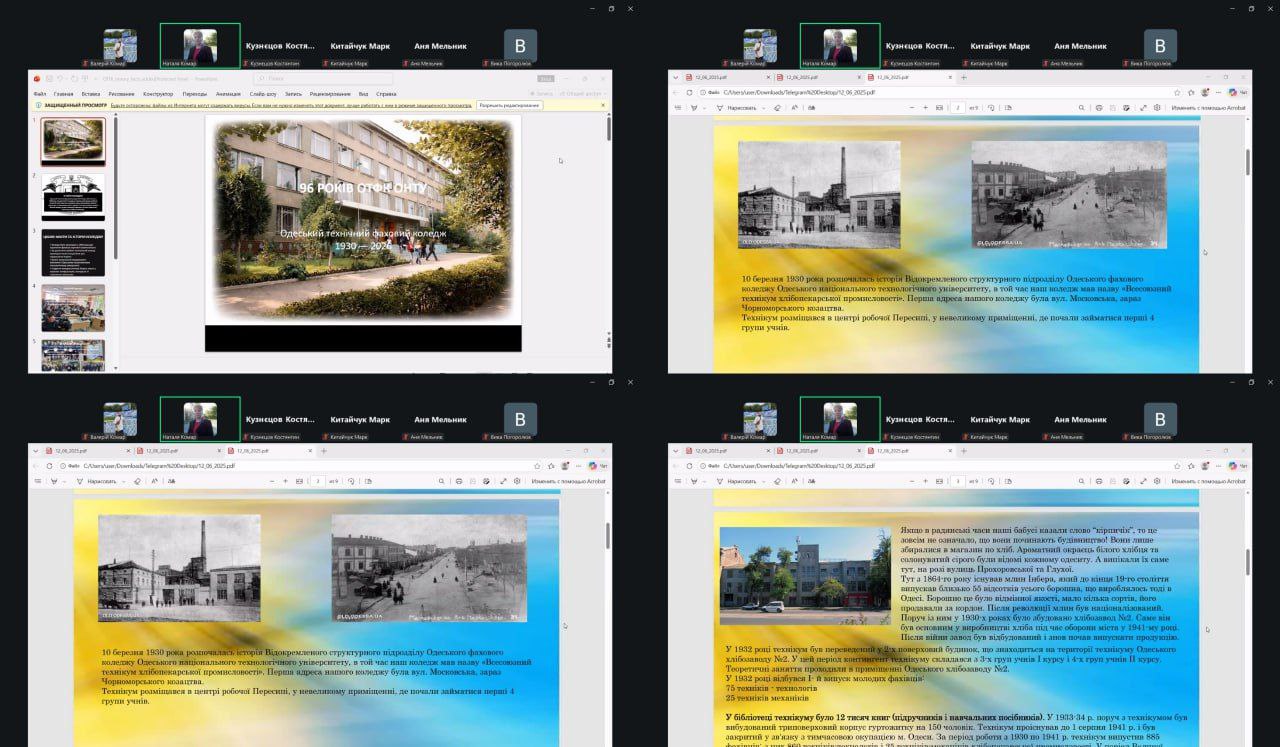Viewport: 1280px width, 747px height.
Task: Zoom in with plus icon in bottom-right PDF toolbar
Action: click(x=926, y=481)
